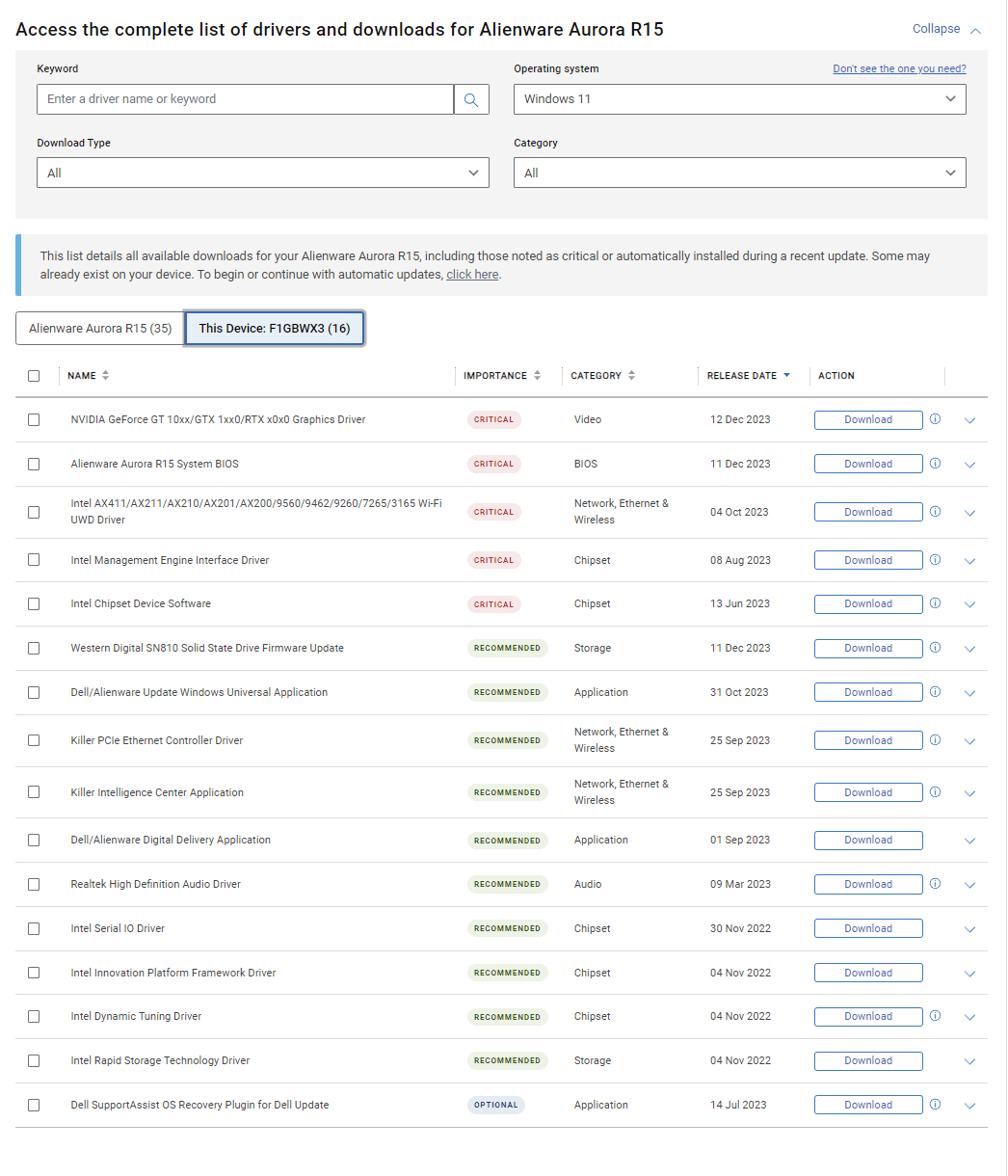Image resolution: width=1008 pixels, height=1176 pixels.
Task: Expand details for Intel Innovation Platform Framework Driver
Action: click(969, 974)
